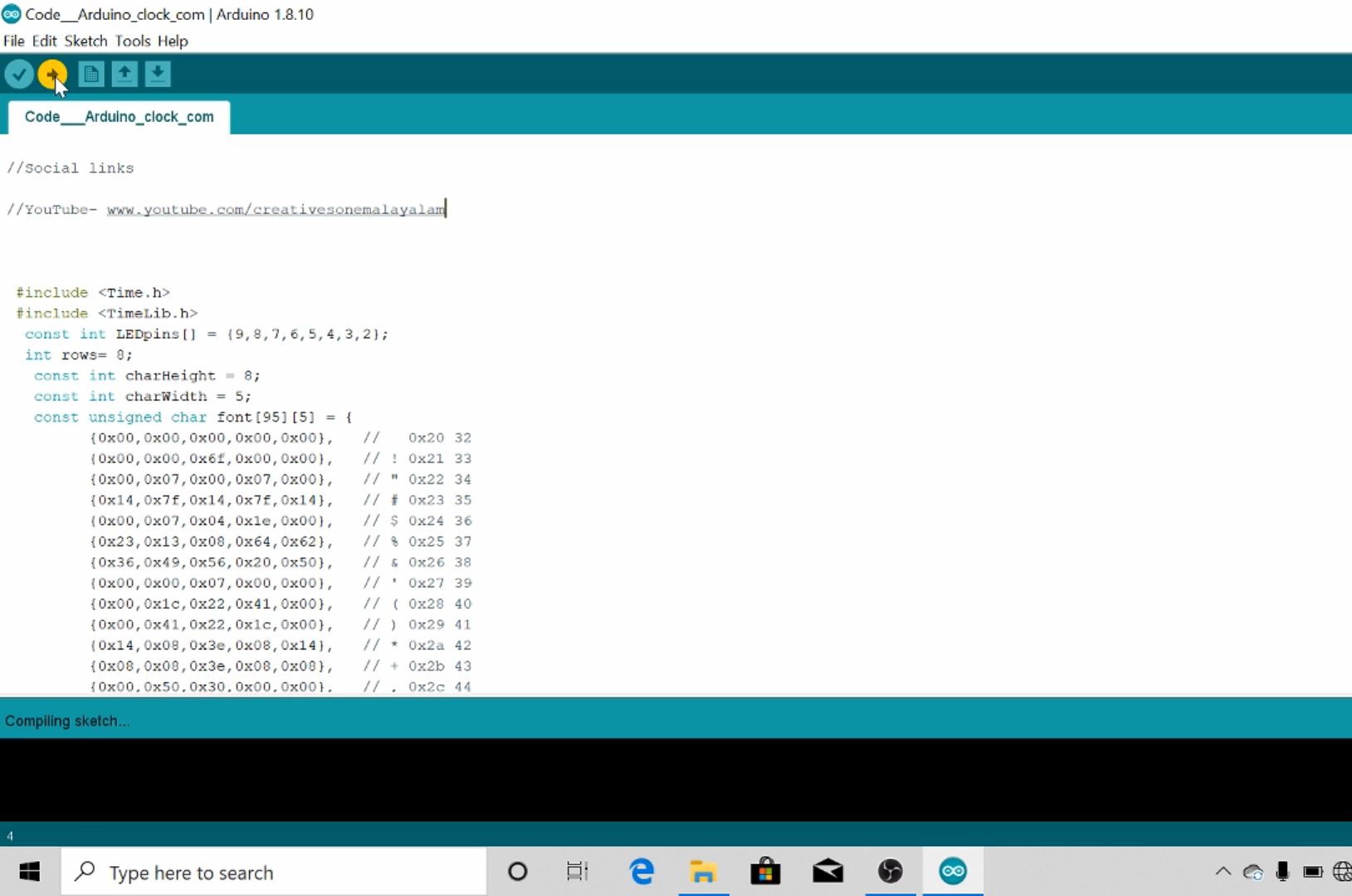Create a new sketch with the New icon

click(x=90, y=74)
